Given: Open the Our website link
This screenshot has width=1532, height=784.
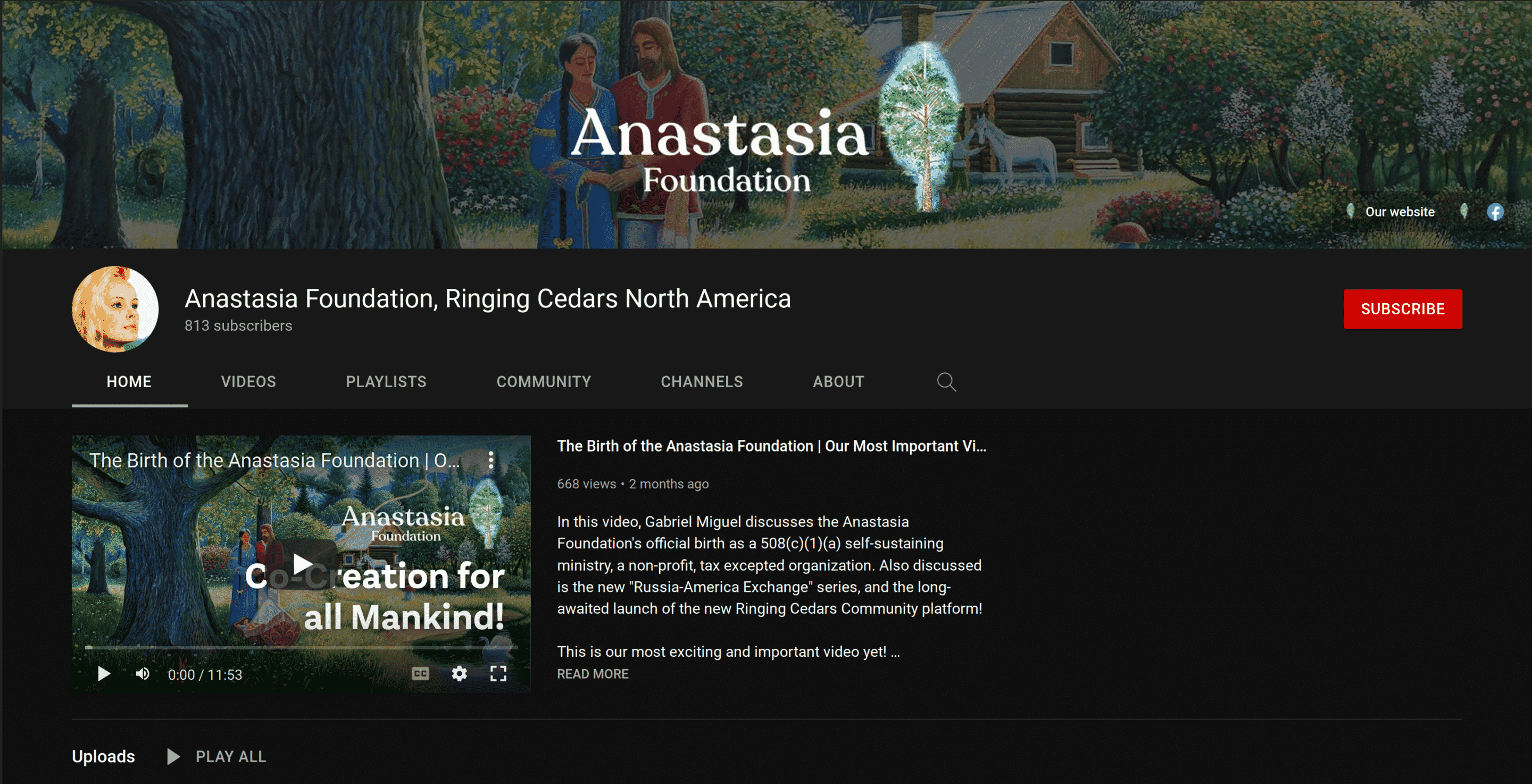Looking at the screenshot, I should [1400, 212].
